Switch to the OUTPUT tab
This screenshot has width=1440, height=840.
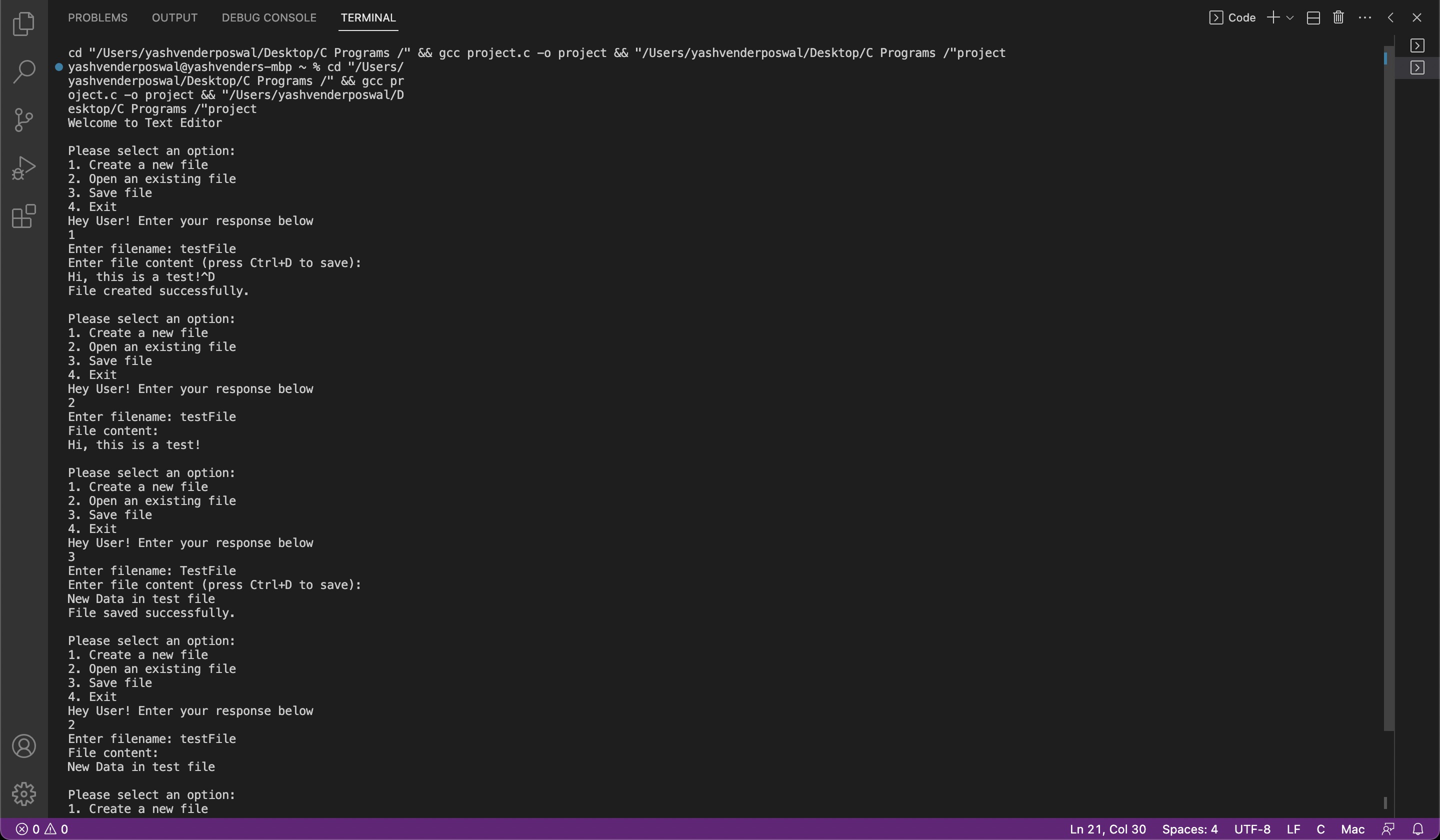[174, 17]
